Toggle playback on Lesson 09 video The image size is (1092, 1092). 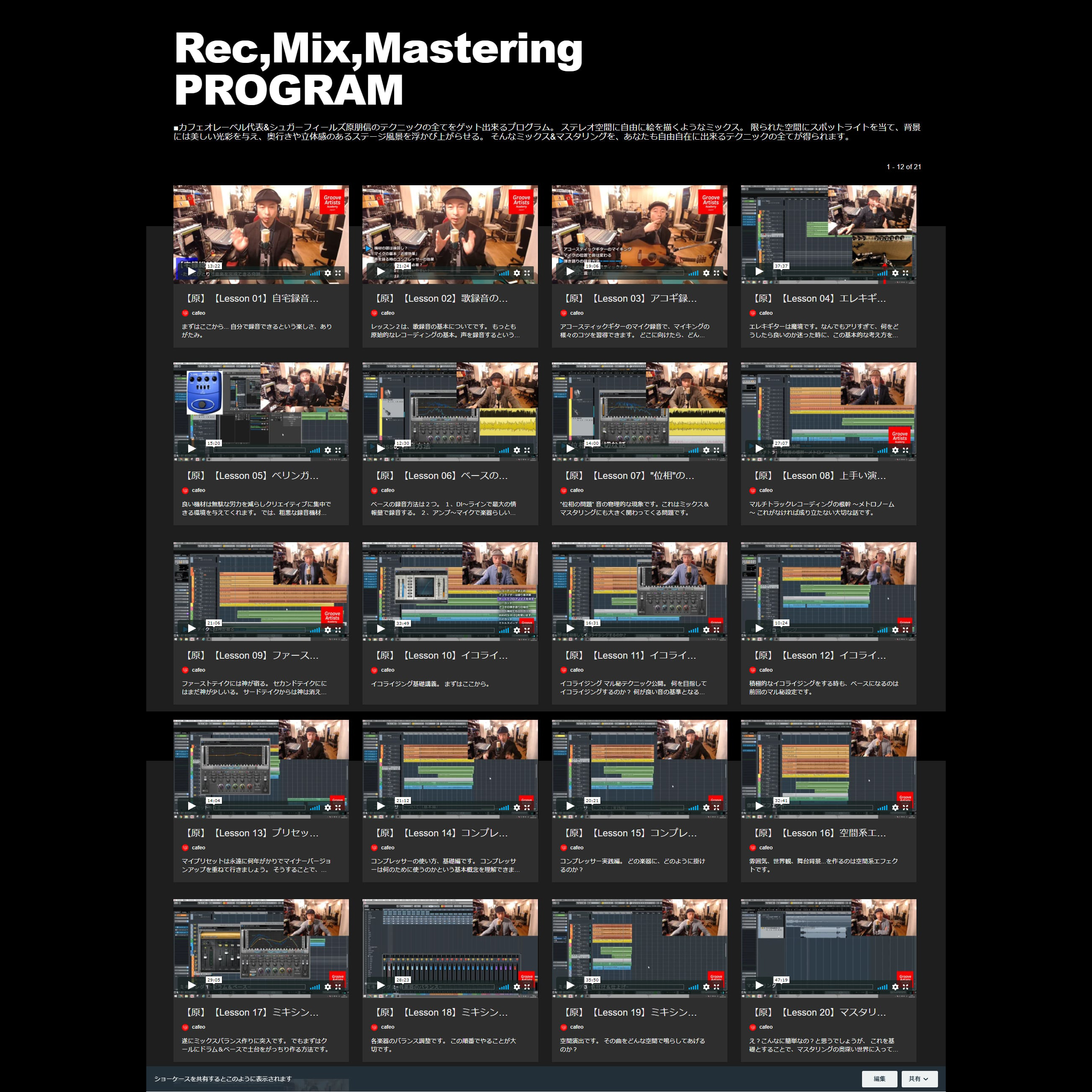point(191,629)
